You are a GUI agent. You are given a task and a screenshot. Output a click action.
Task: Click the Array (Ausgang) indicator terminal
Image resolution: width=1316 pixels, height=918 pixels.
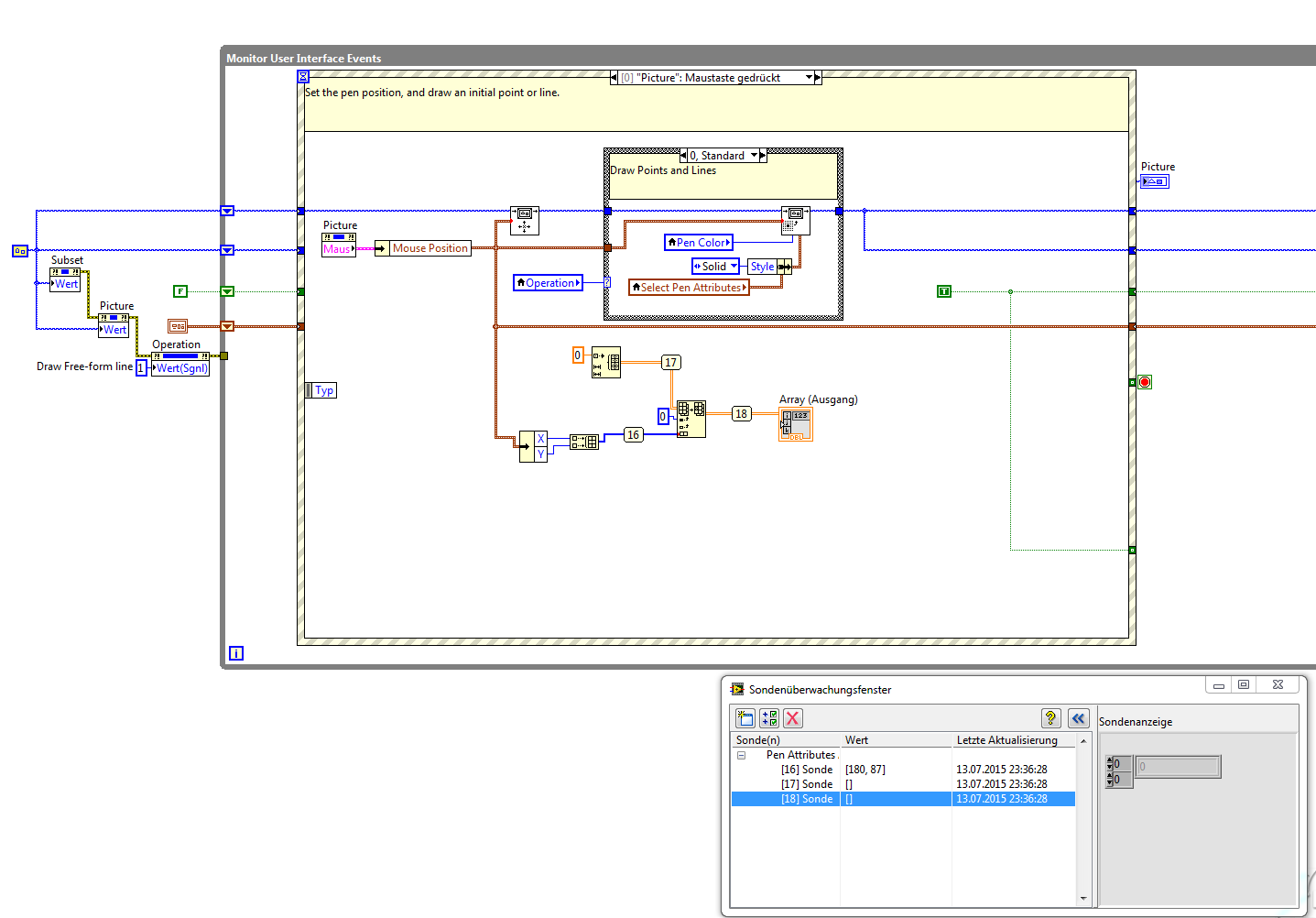tap(795, 424)
